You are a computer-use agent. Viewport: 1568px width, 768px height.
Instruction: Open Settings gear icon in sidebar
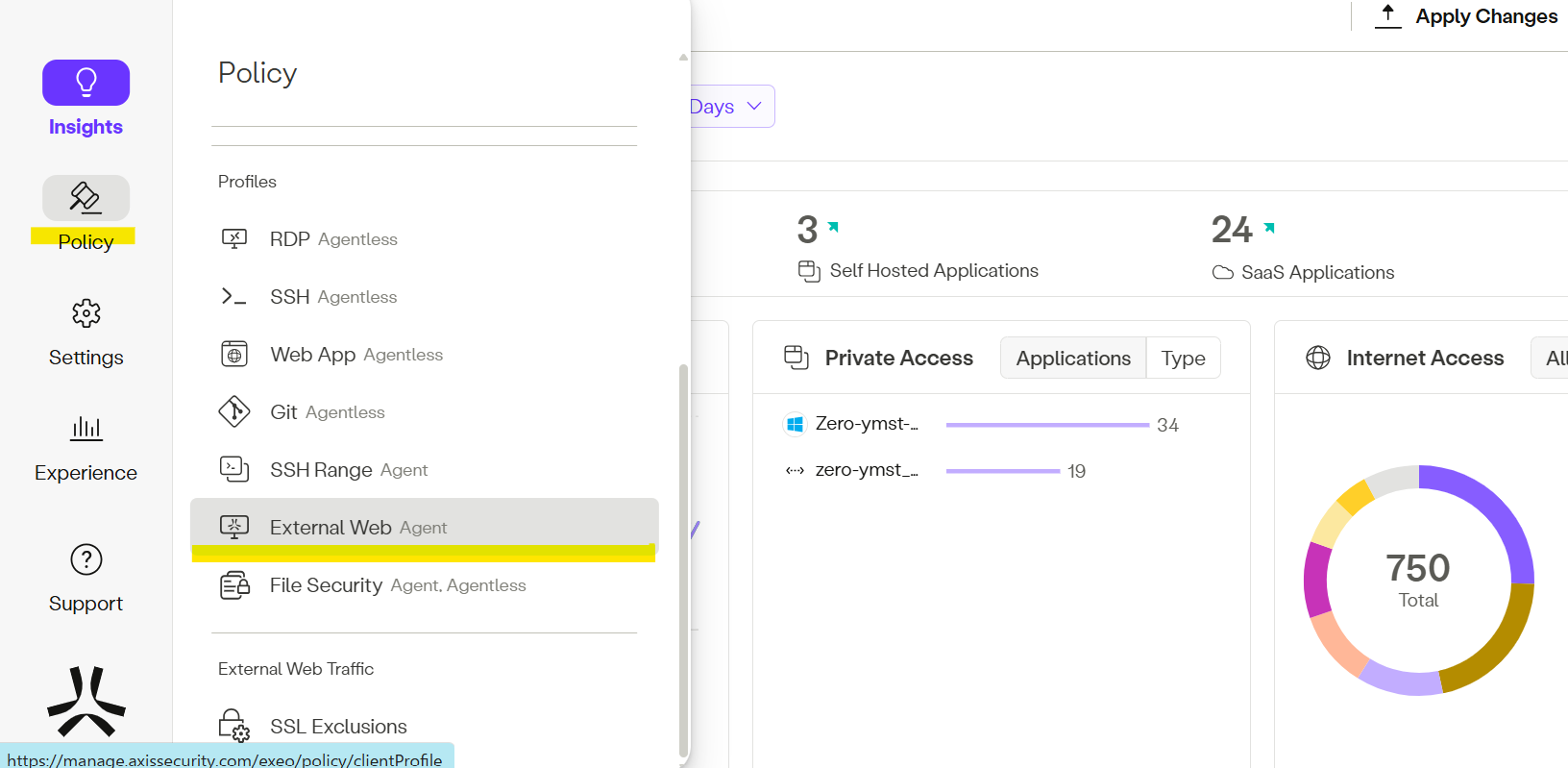point(86,313)
